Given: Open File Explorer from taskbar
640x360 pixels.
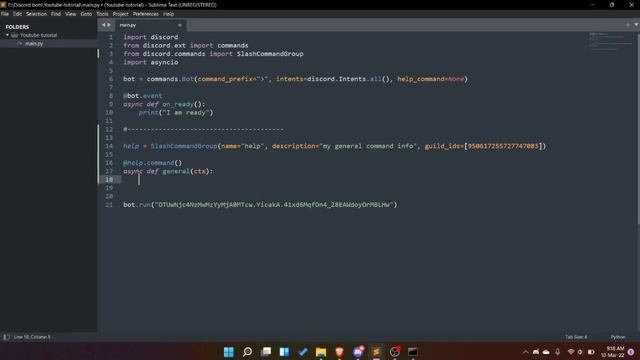Looking at the screenshot, I should [321, 352].
